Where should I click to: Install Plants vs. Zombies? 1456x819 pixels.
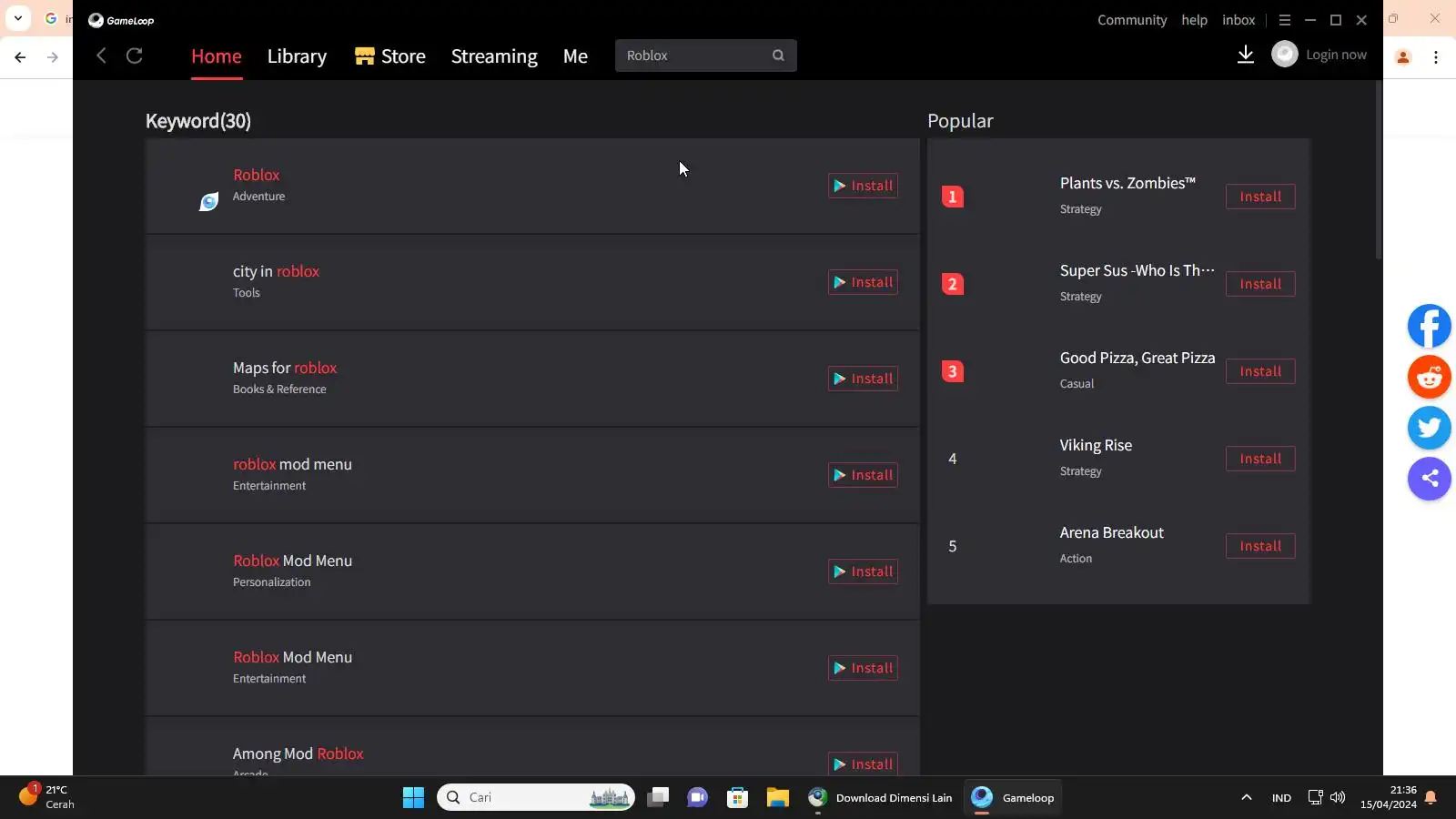tap(1260, 197)
